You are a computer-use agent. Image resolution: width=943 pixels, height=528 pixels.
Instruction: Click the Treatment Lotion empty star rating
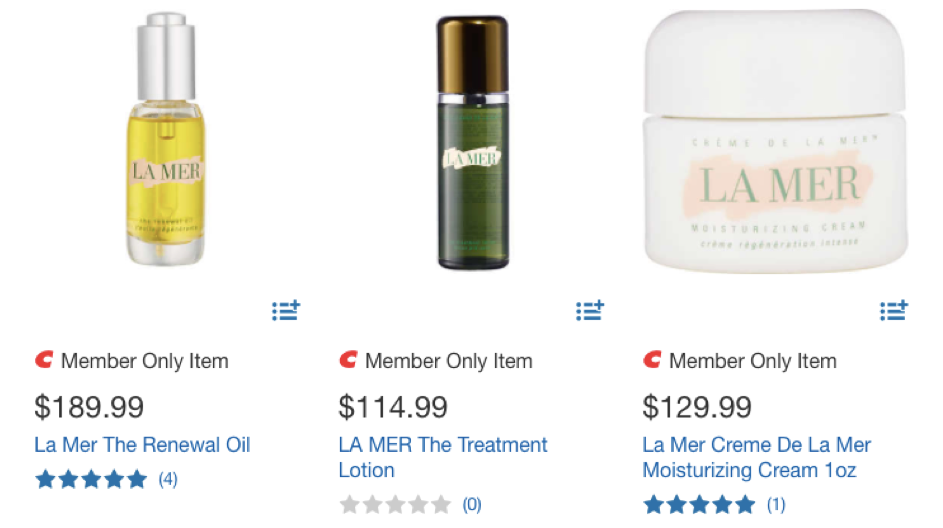pos(395,504)
